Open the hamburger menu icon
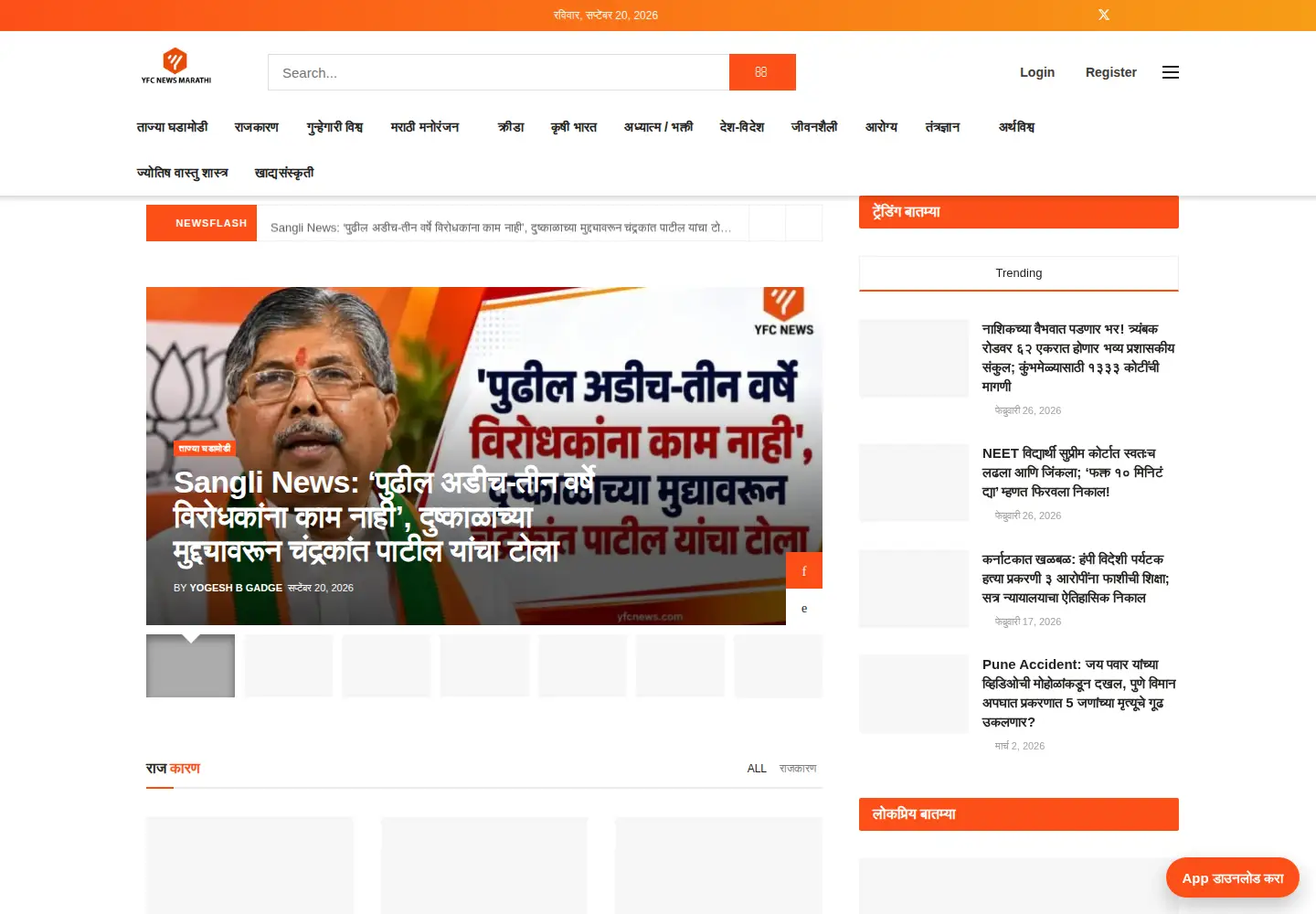The image size is (1316, 914). tap(1171, 72)
